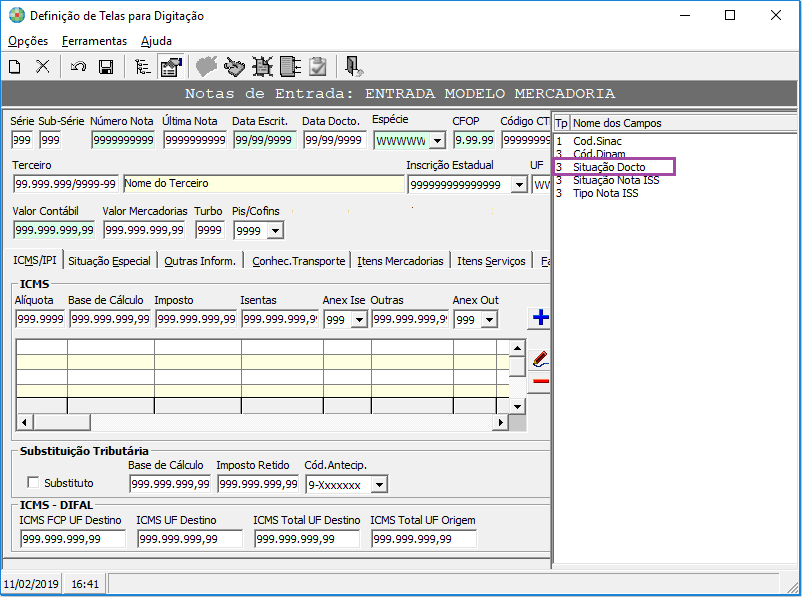Switch to the Situação Especial tab
Screen dimensions: 802x597
tap(109, 261)
